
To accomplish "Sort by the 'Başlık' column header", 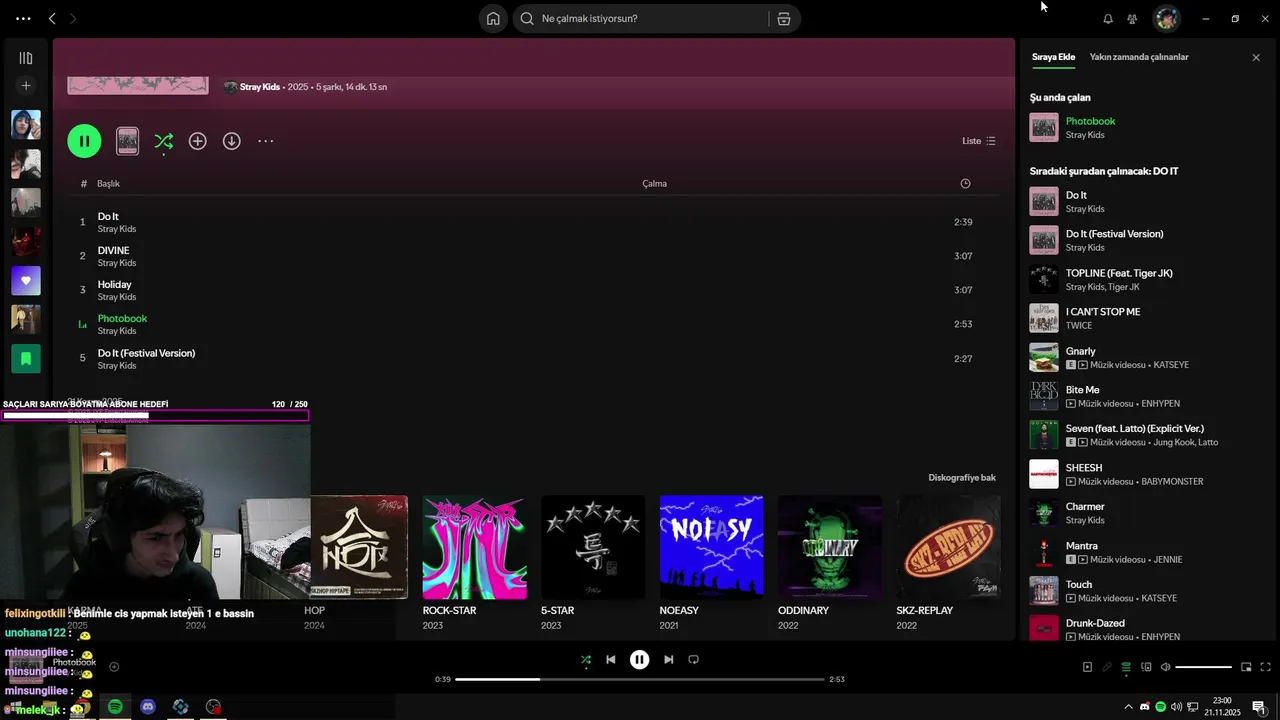I will (108, 183).
